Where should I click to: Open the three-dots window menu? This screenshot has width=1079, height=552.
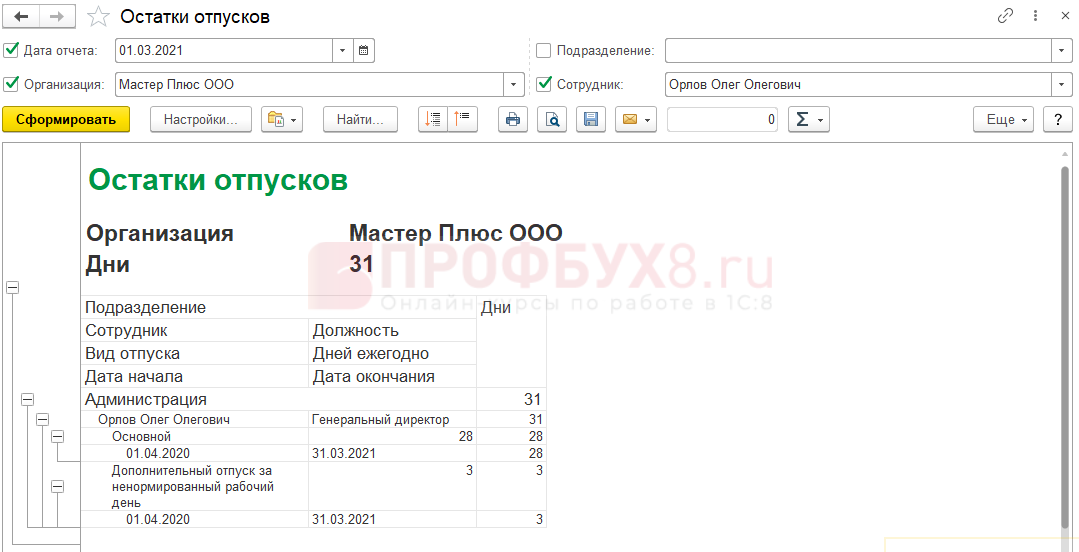(1034, 17)
